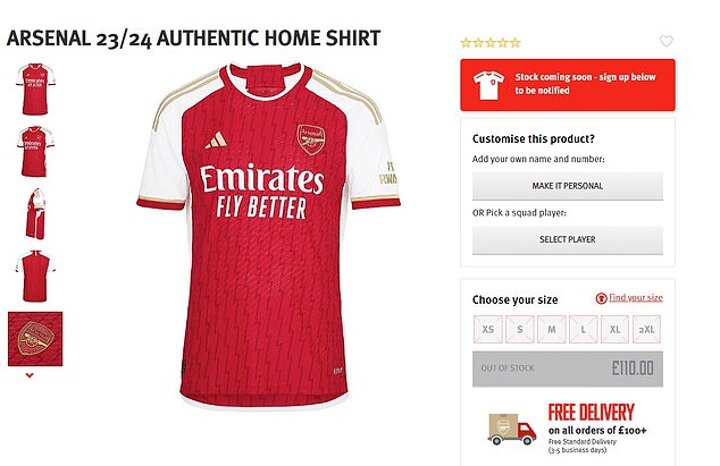Click the delivery truck icon
The width and height of the screenshot is (720, 466).
click(512, 429)
